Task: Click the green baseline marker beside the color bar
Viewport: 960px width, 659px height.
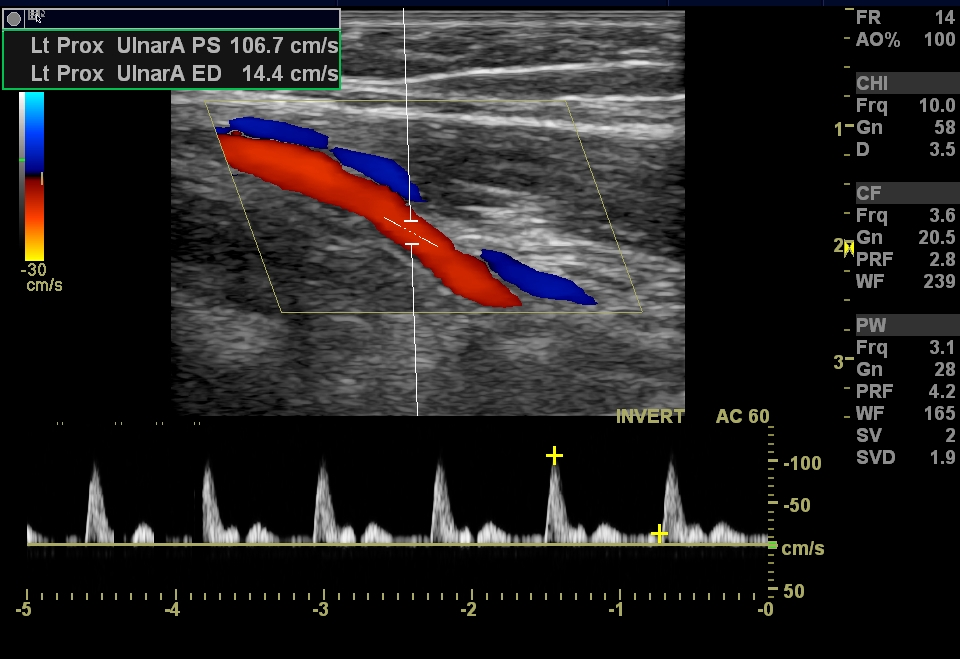Action: click(22, 160)
